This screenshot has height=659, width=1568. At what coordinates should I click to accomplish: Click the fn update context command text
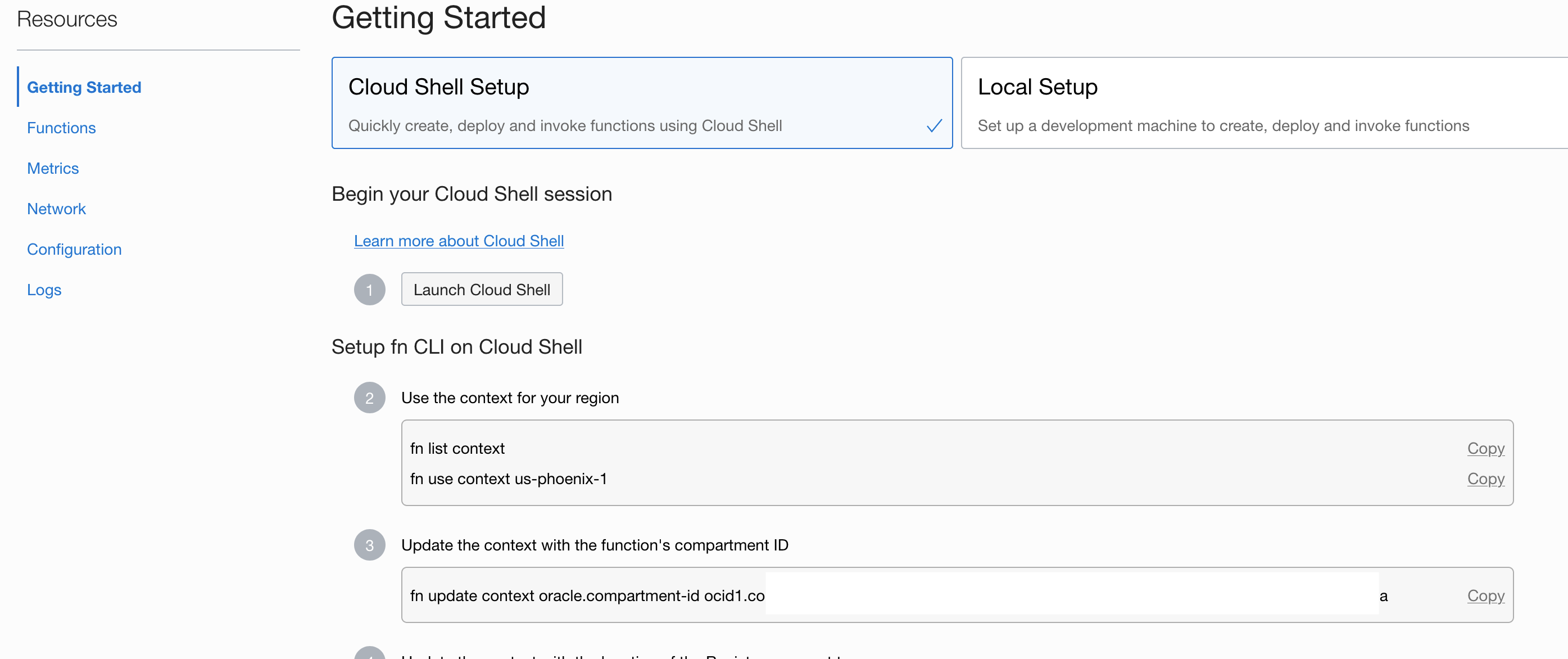587,595
